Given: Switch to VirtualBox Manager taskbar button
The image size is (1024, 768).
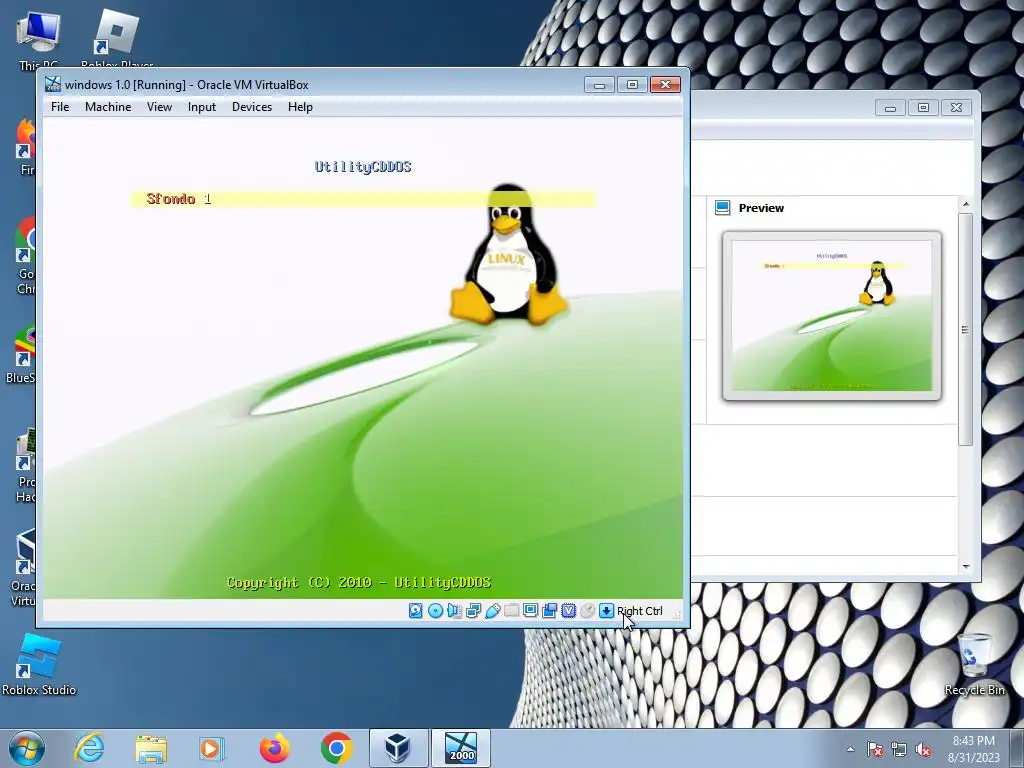Looking at the screenshot, I should click(x=398, y=748).
